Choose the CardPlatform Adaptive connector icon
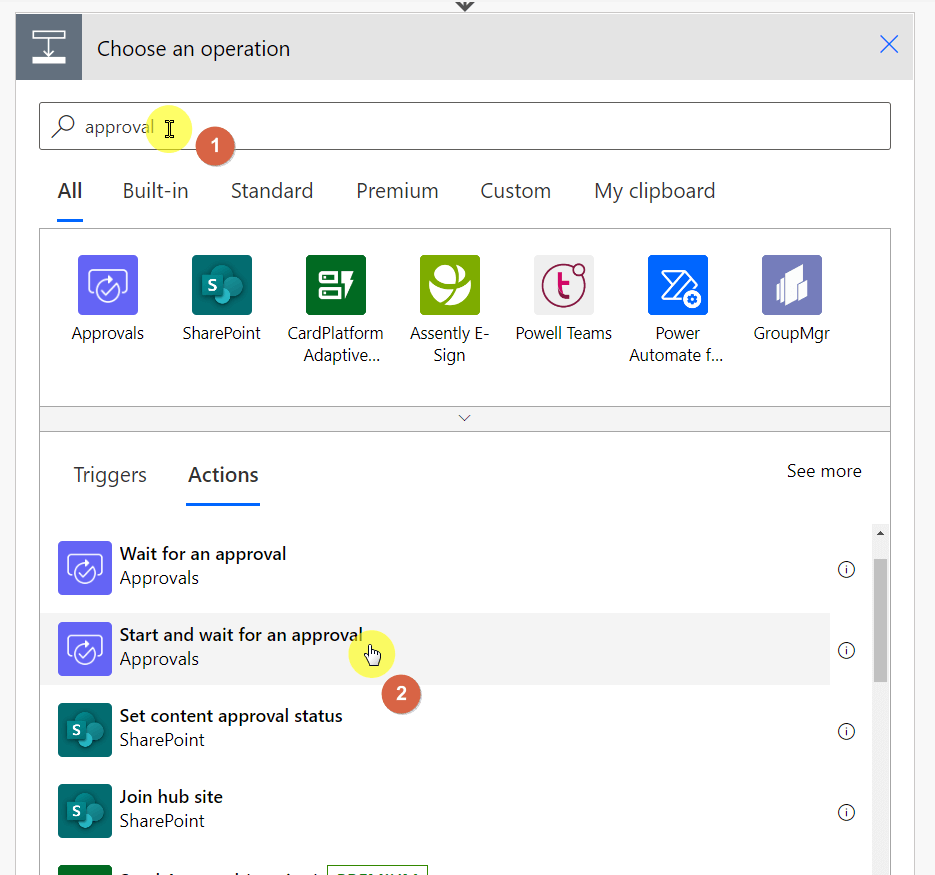This screenshot has height=875, width=935. (x=336, y=285)
